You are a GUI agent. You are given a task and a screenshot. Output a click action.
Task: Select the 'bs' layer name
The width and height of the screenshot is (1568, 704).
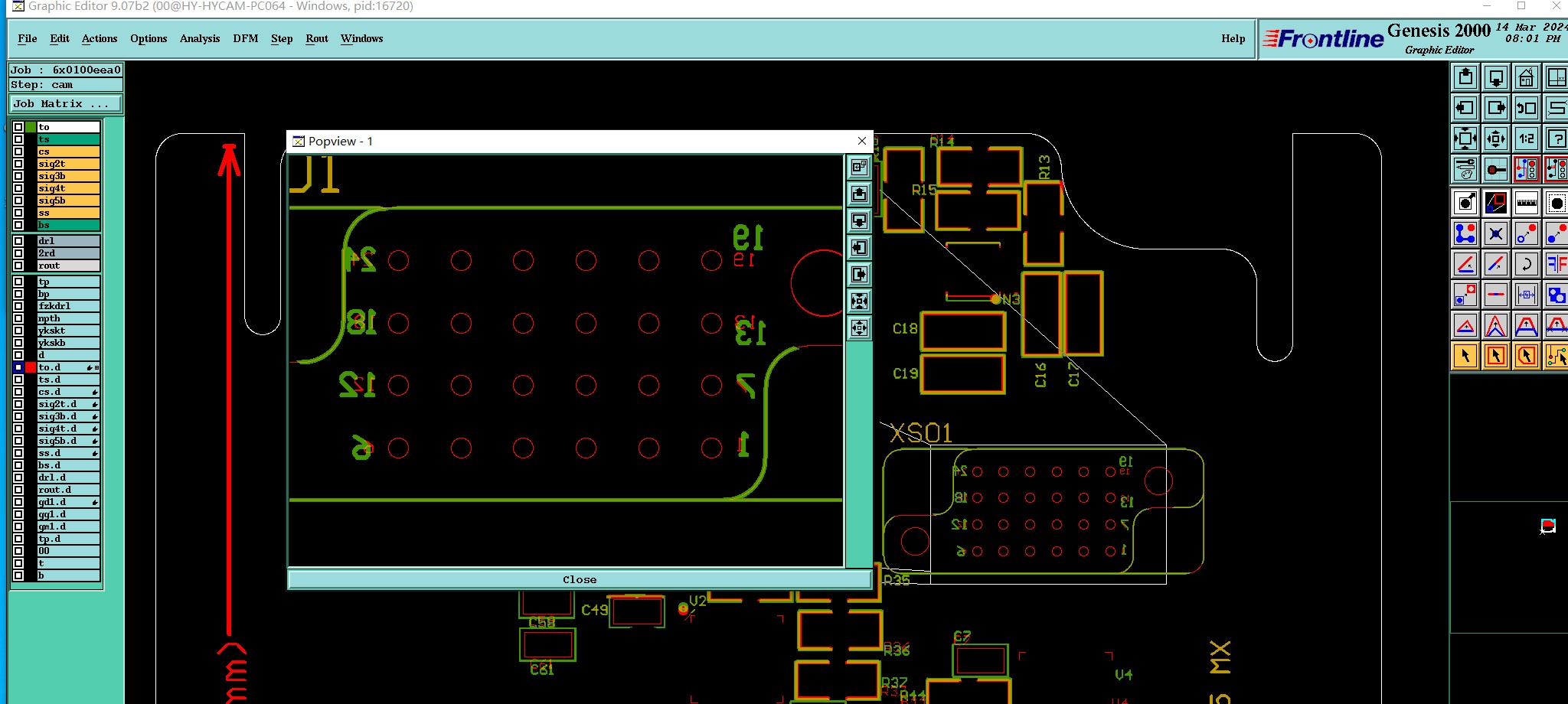pos(68,225)
